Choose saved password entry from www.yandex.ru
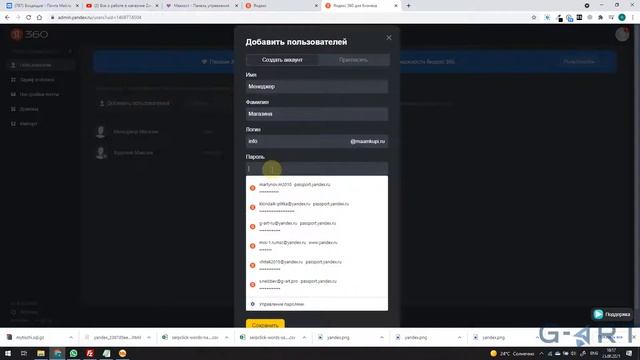This screenshot has width=640, height=360. pos(317,246)
